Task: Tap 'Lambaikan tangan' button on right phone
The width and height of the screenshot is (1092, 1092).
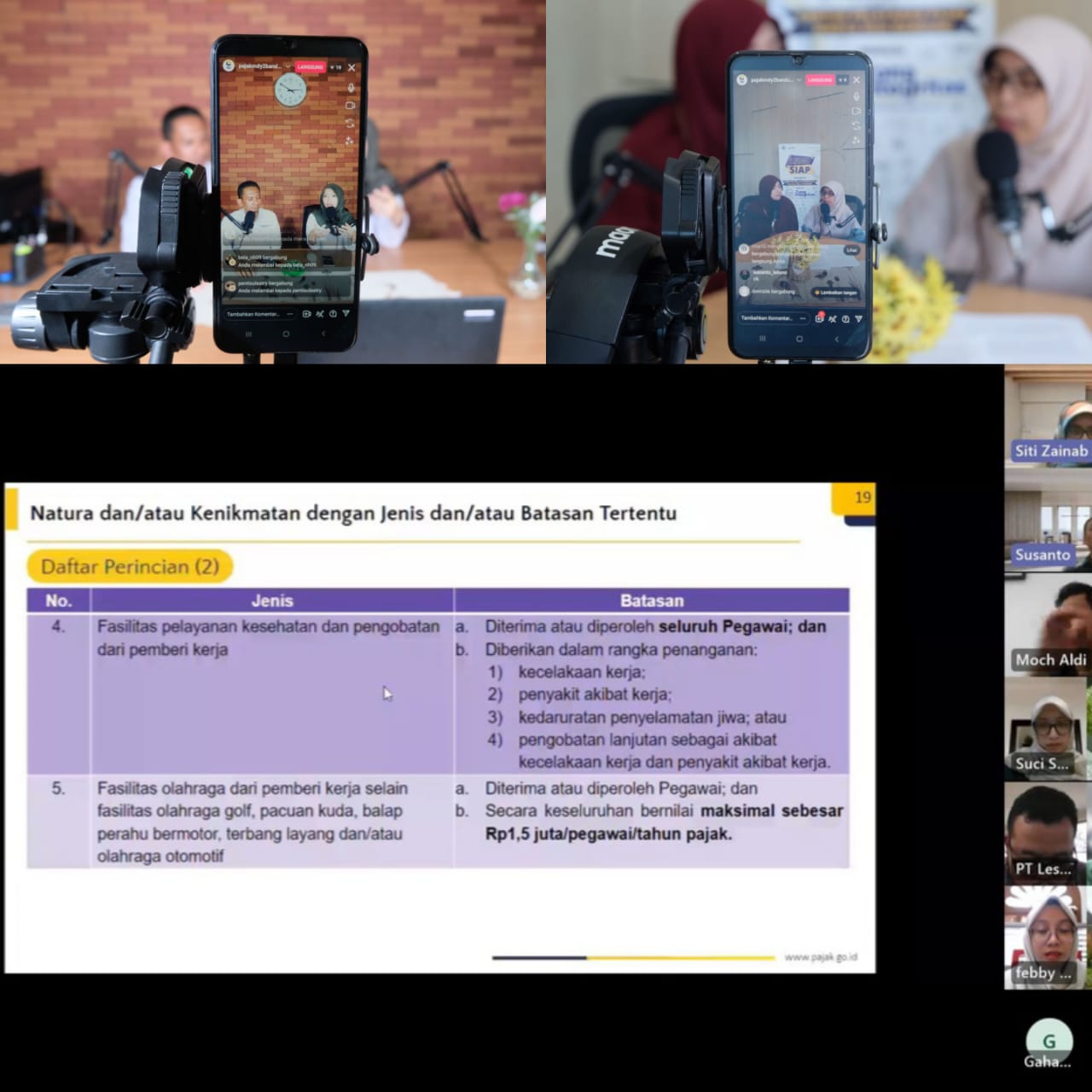Action: pos(836,292)
